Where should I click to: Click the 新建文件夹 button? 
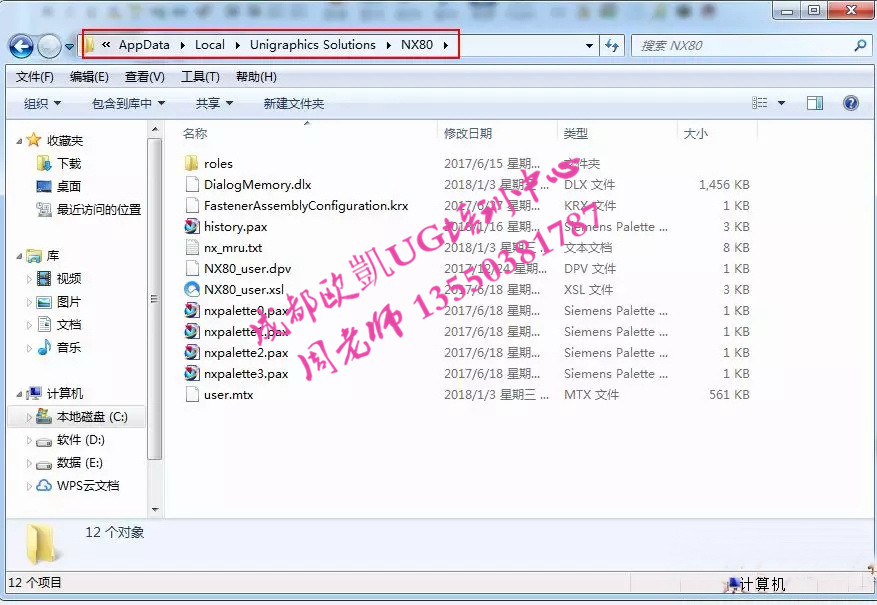294,103
